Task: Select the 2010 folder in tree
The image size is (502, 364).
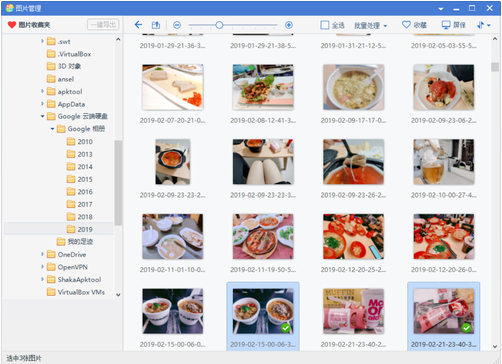Action: [x=80, y=142]
